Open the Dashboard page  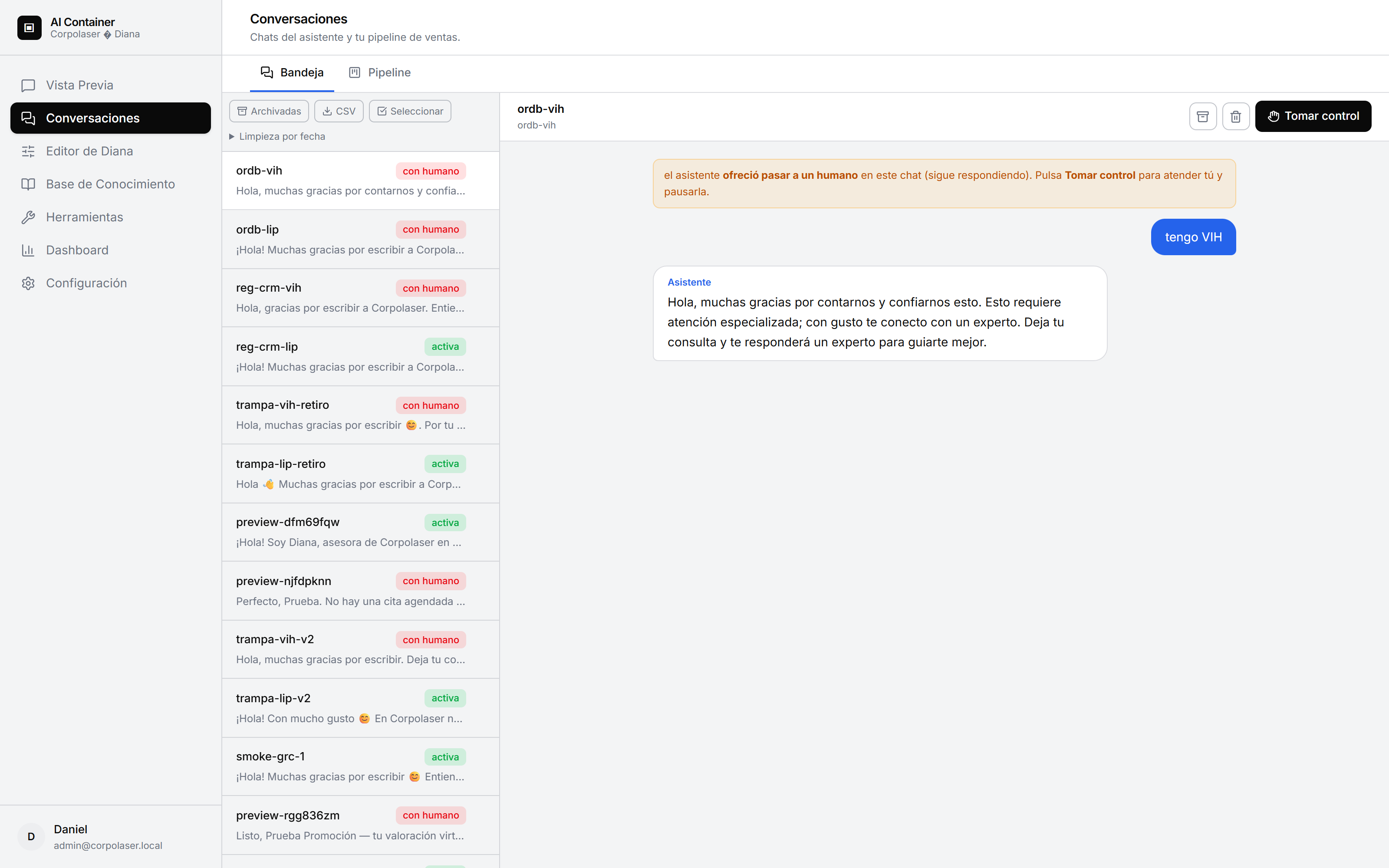pyautogui.click(x=110, y=250)
